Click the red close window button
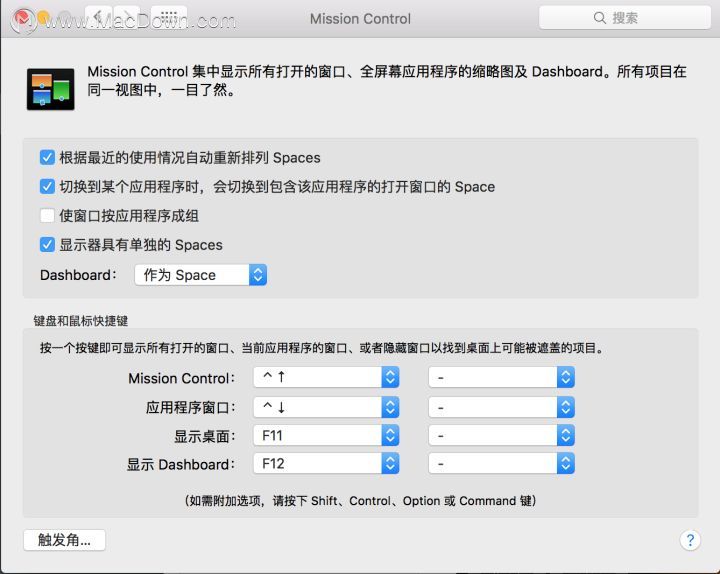The height and width of the screenshot is (574, 720). (22, 18)
